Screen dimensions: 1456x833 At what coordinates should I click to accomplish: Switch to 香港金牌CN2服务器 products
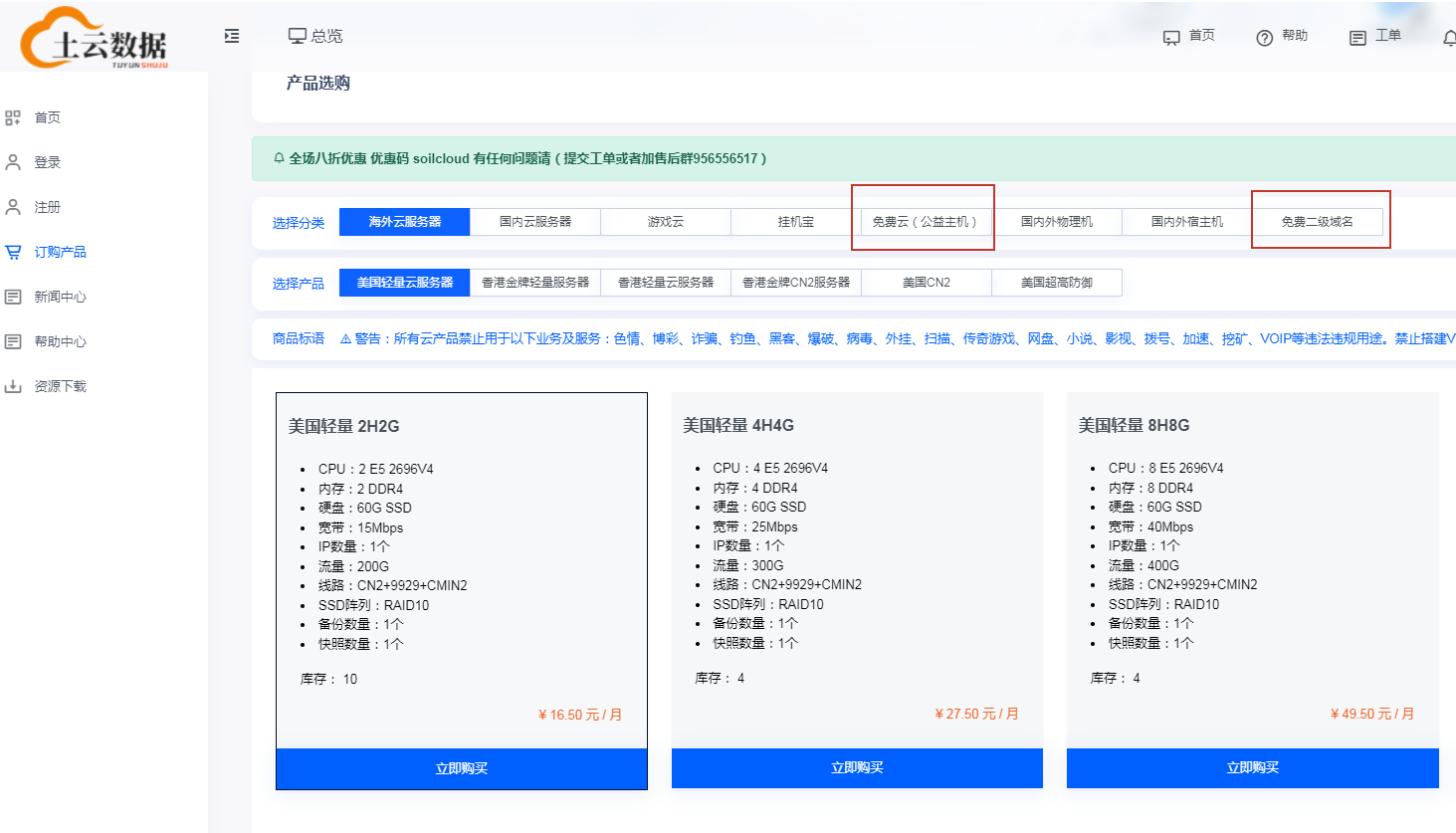[795, 282]
